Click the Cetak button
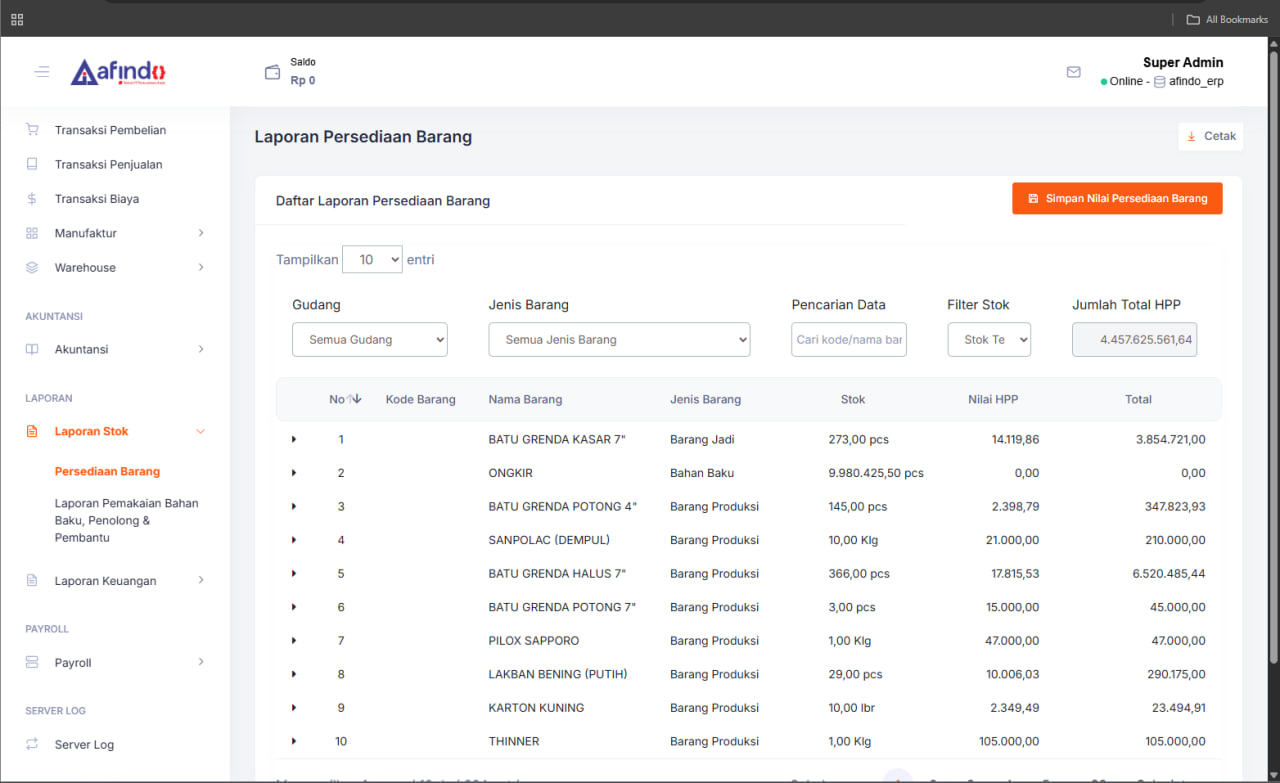This screenshot has width=1280, height=783. pos(1211,136)
